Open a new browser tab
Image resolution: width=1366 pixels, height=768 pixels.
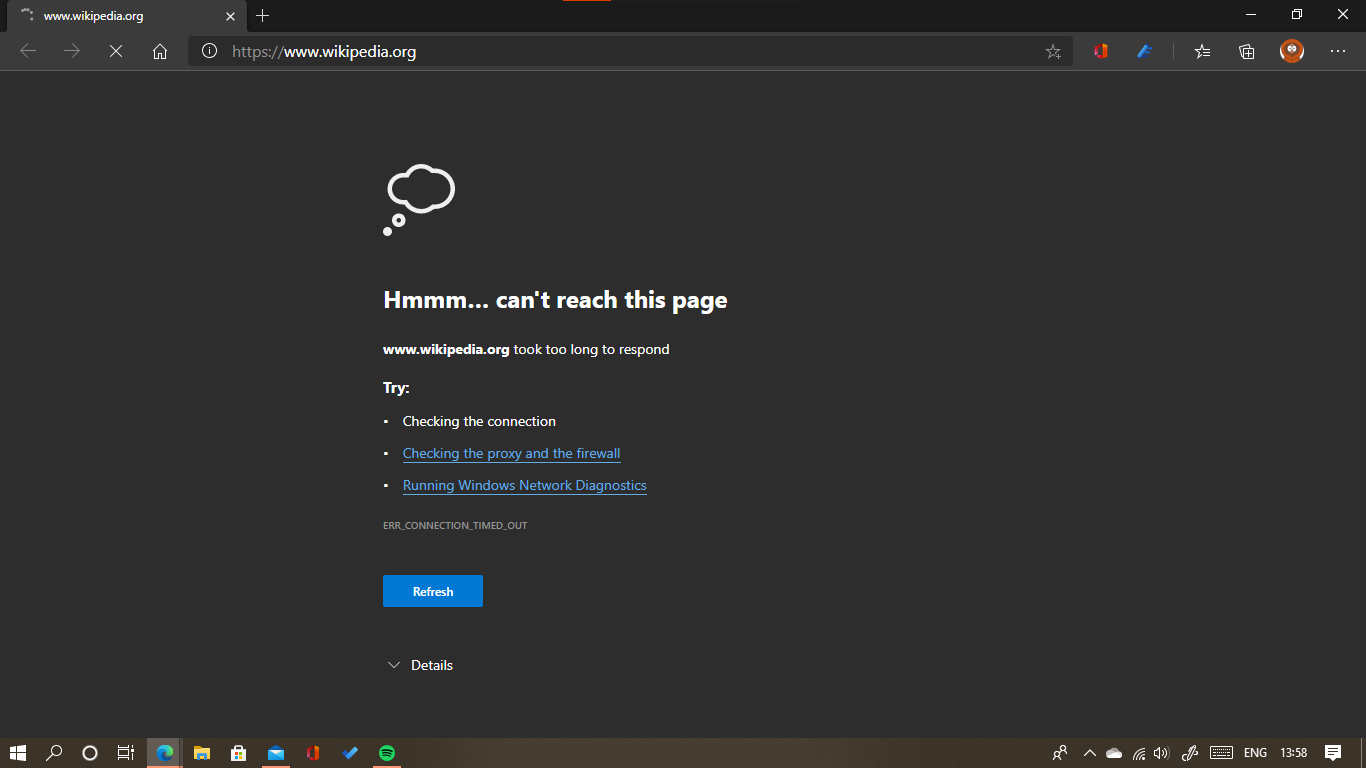[x=263, y=16]
